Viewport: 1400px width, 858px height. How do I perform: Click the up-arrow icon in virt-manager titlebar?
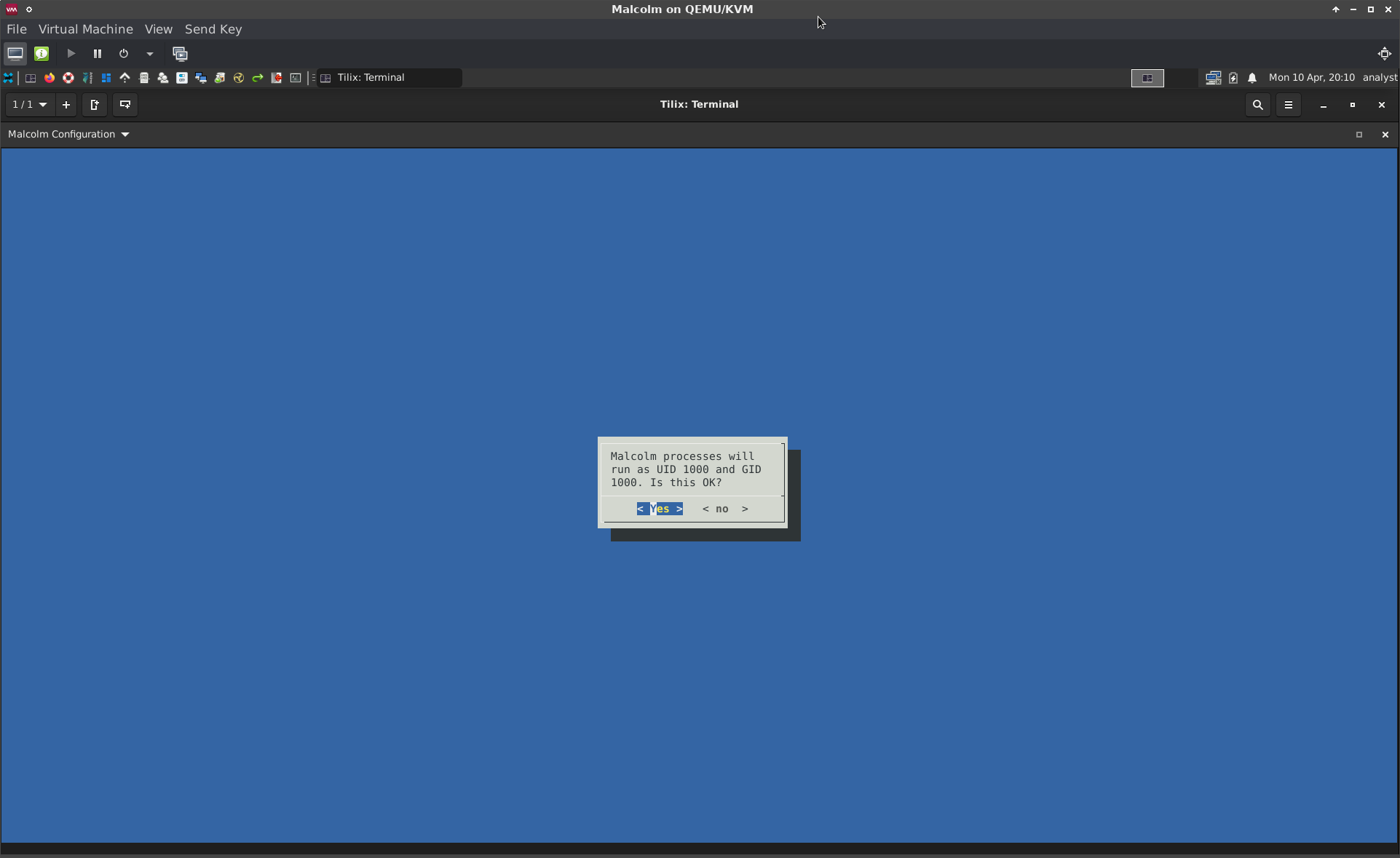1336,9
